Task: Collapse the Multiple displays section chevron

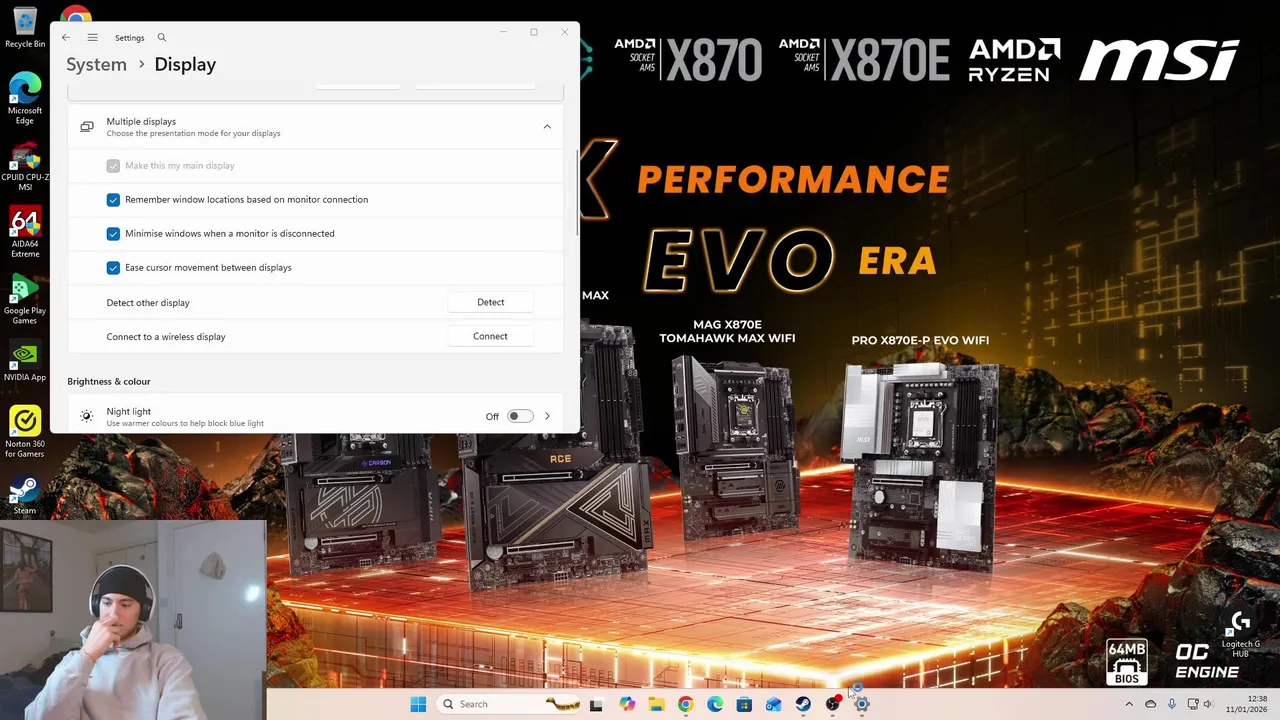Action: (547, 127)
